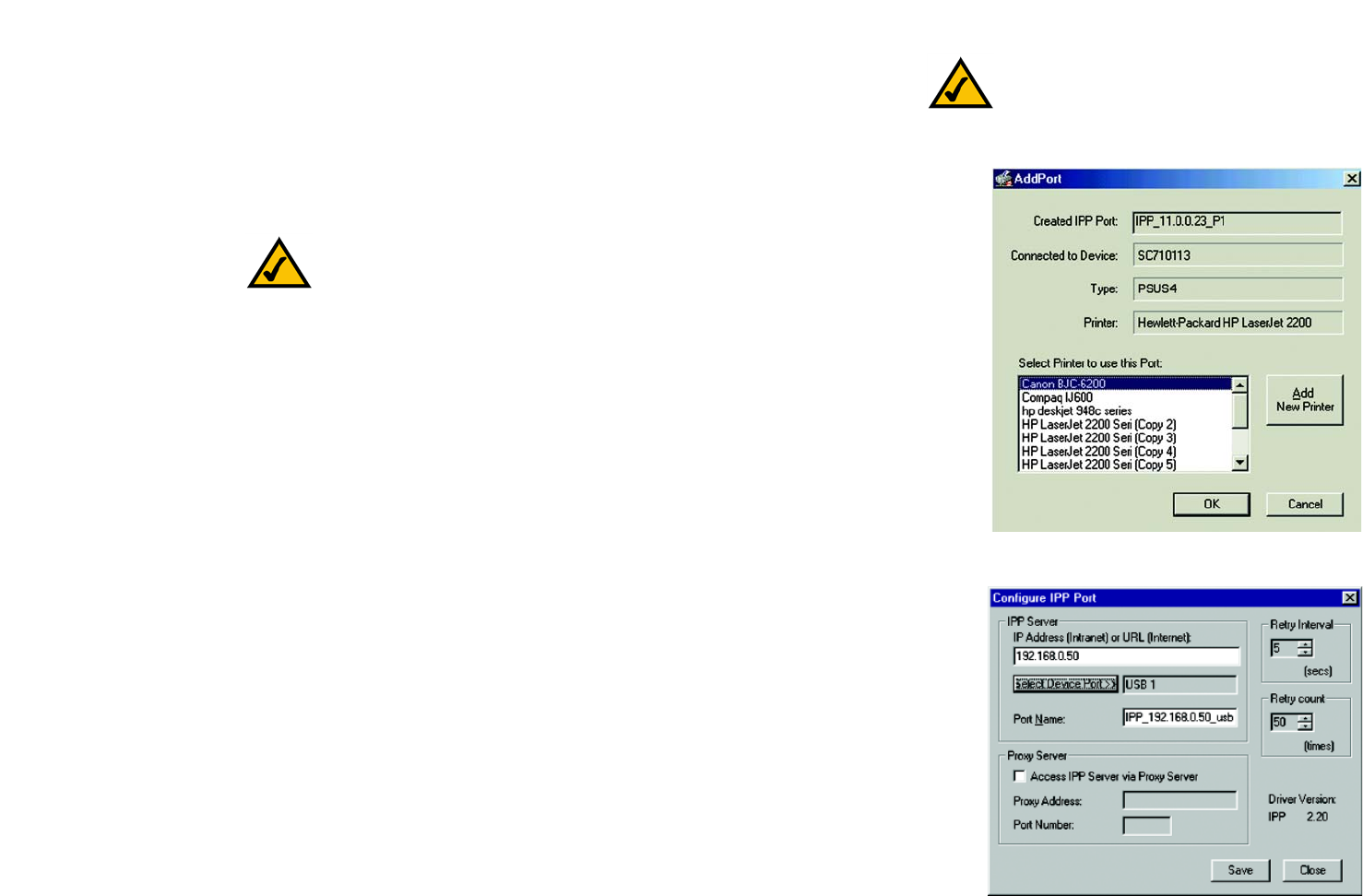Screen dimensions: 1363x896
Task: Click printer list scroll up arrow
Action: pos(1240,385)
